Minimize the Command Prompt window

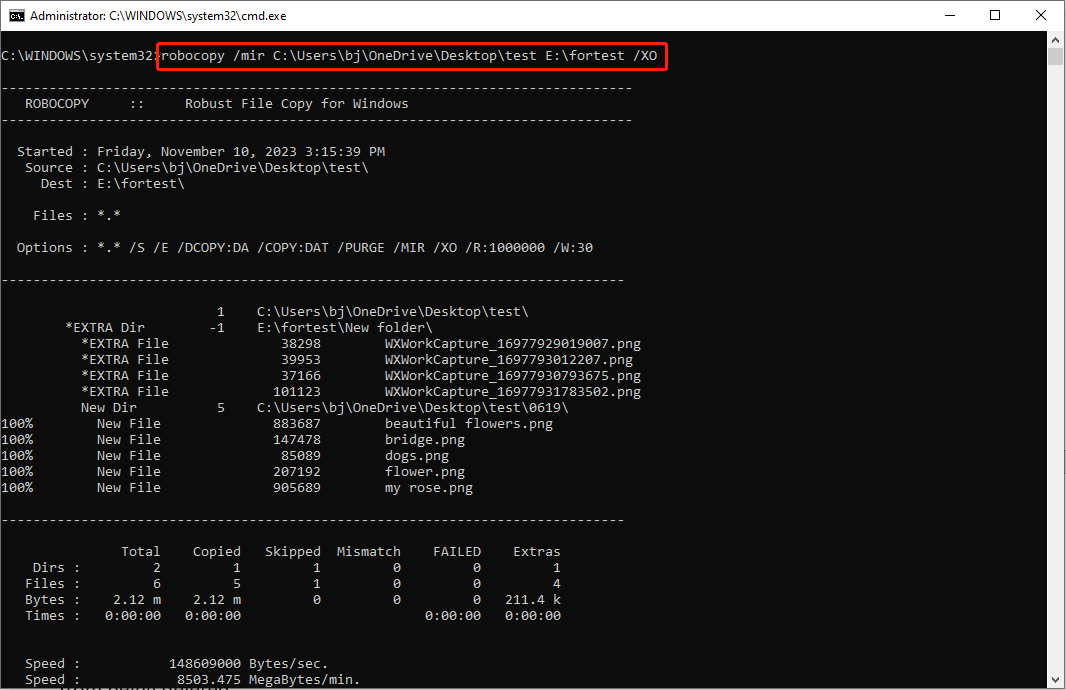[948, 16]
